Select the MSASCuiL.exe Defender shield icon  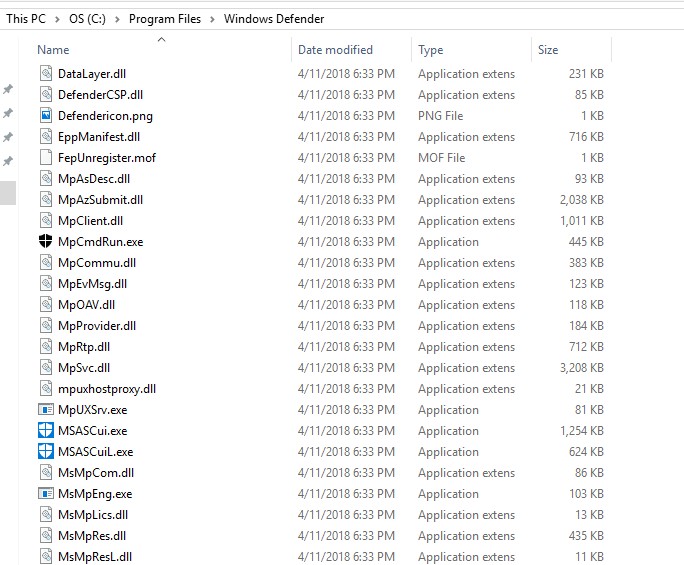tap(46, 451)
